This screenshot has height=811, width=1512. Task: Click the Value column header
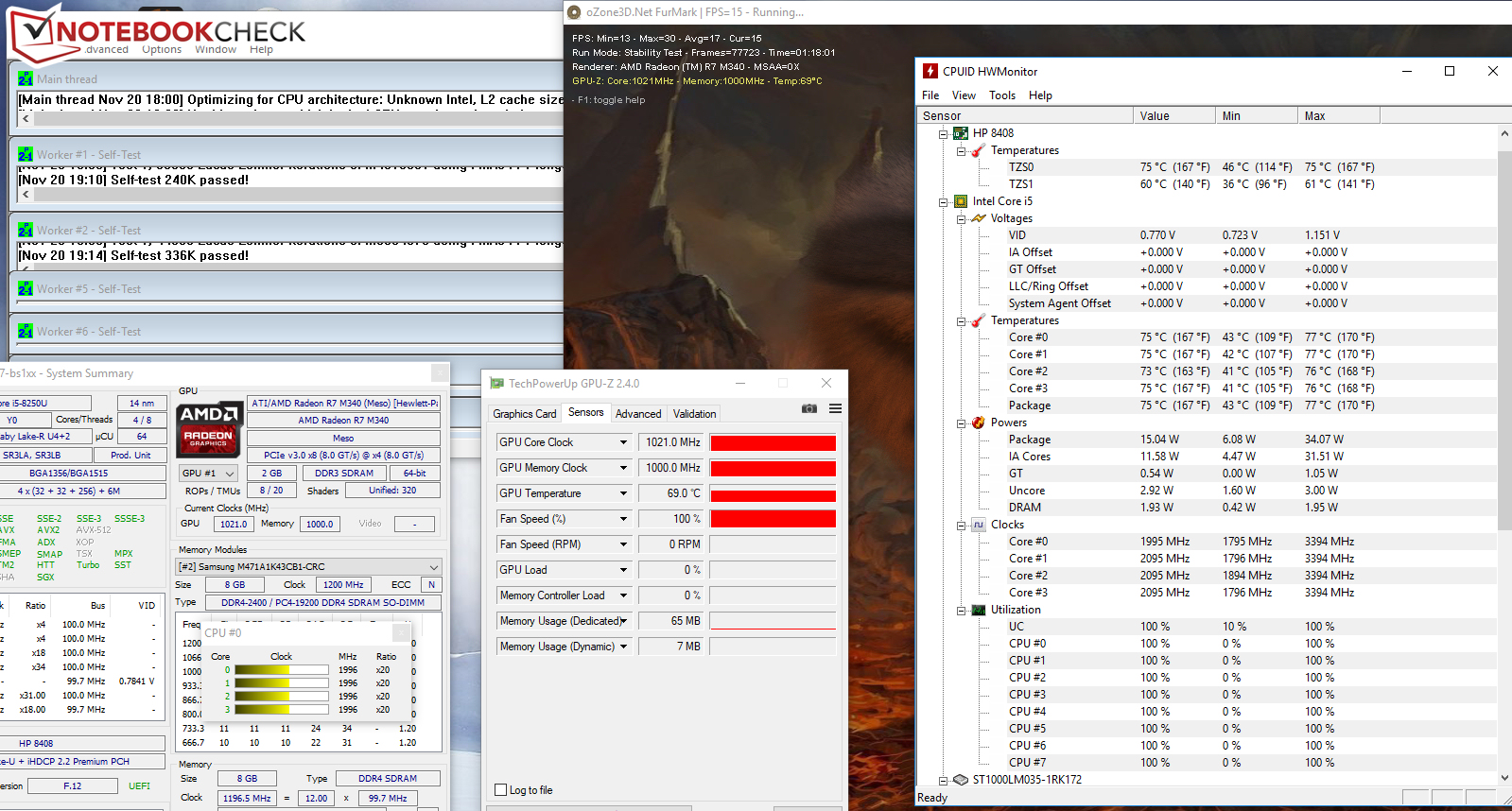1174,116
